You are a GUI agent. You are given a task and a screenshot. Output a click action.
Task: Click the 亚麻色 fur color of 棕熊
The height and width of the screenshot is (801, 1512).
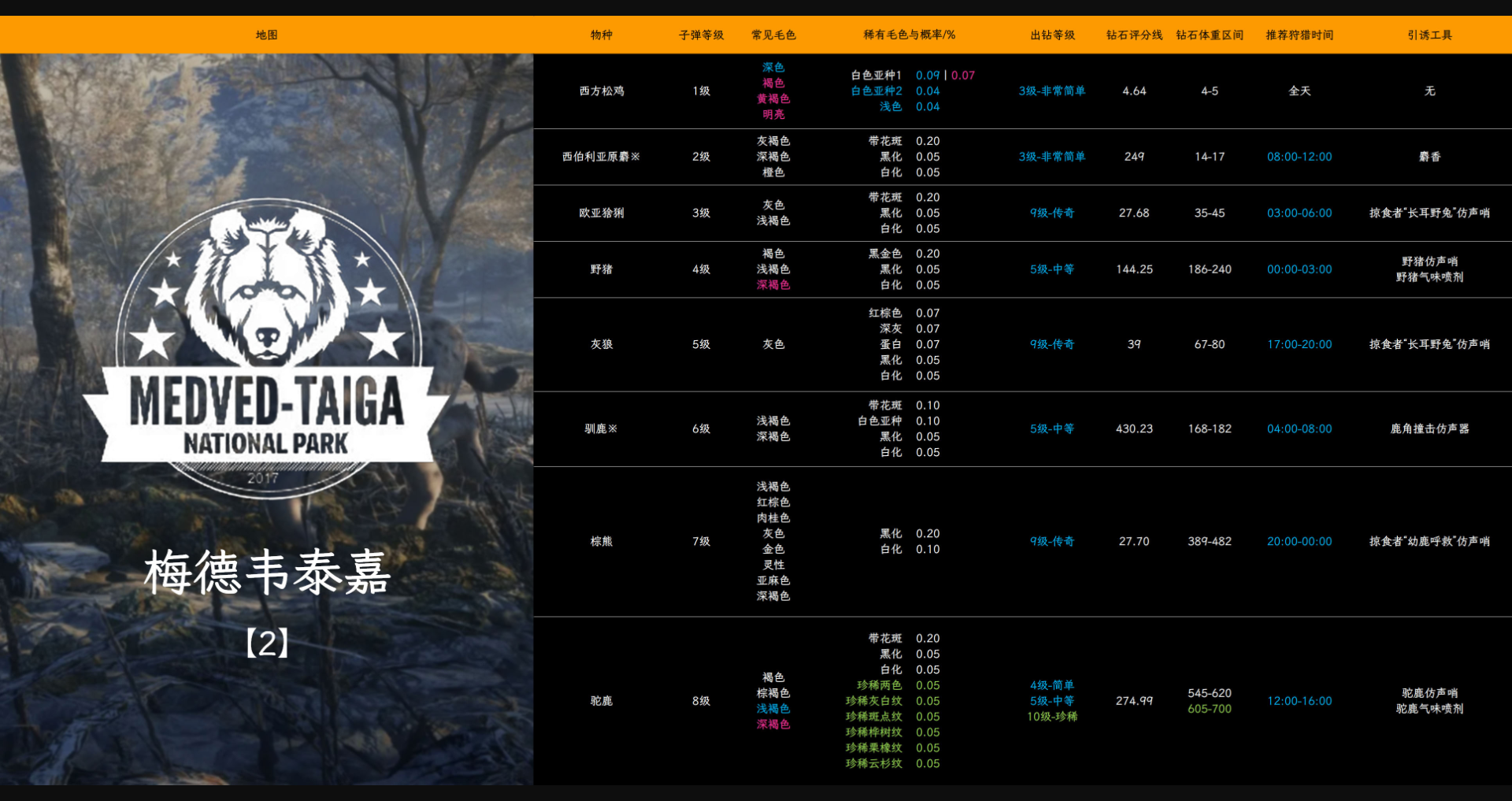coord(773,580)
